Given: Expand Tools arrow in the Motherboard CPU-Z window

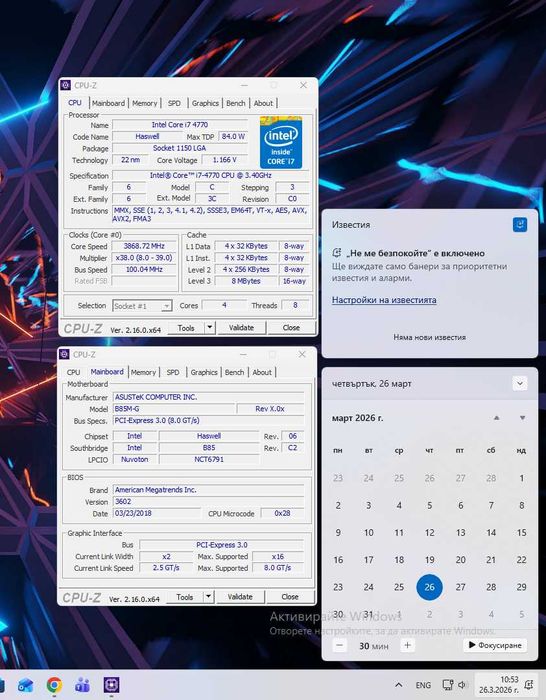Looking at the screenshot, I should pos(208,597).
